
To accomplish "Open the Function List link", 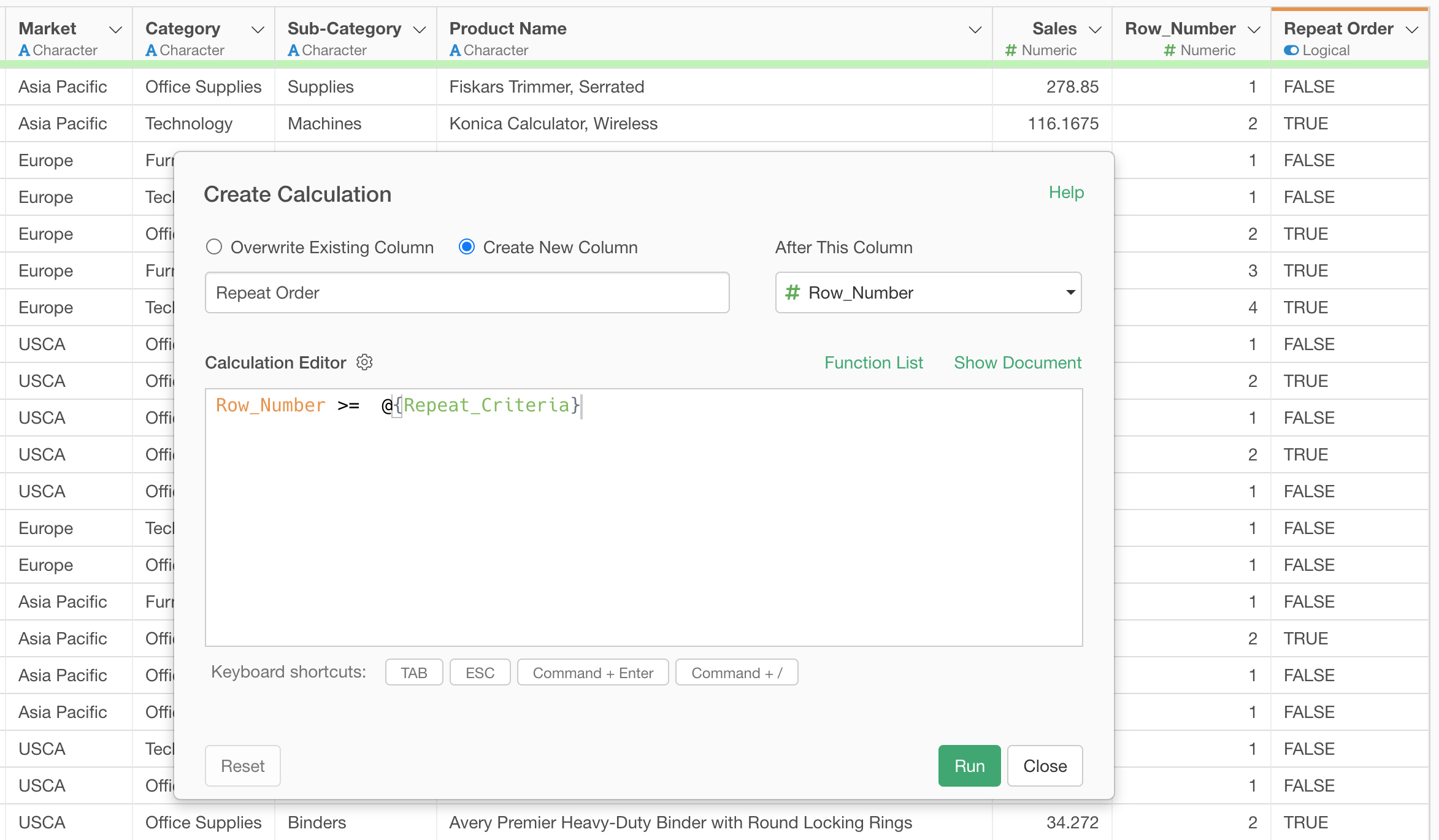I will click(873, 362).
